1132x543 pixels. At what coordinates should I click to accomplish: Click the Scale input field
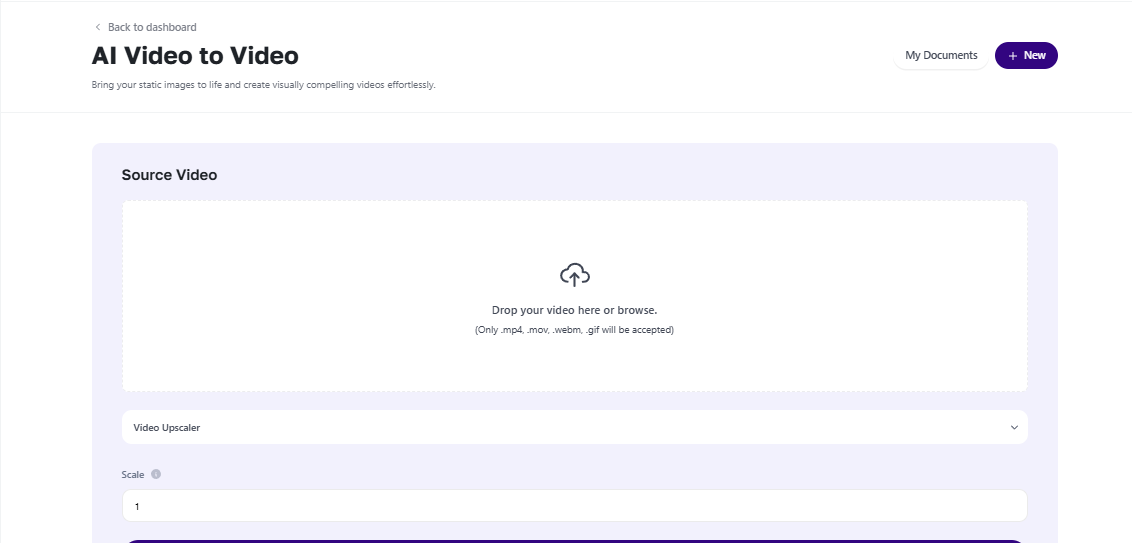pyautogui.click(x=575, y=505)
